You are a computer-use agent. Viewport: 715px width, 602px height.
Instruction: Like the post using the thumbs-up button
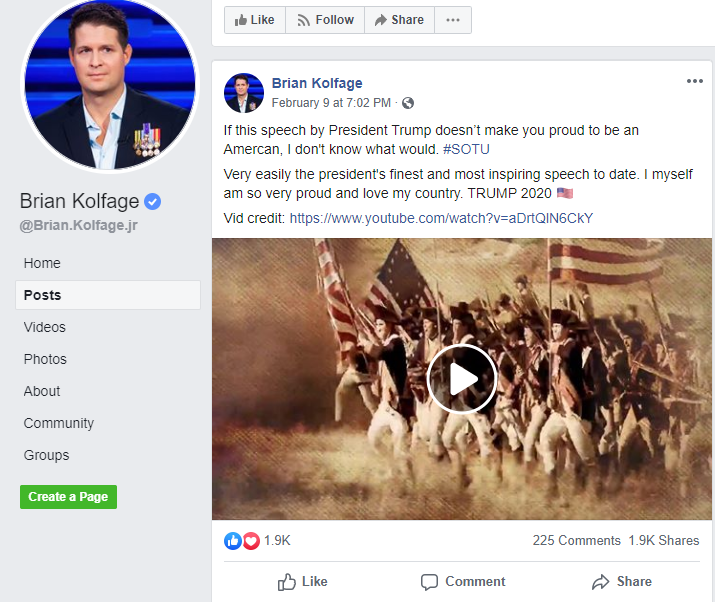[x=303, y=581]
